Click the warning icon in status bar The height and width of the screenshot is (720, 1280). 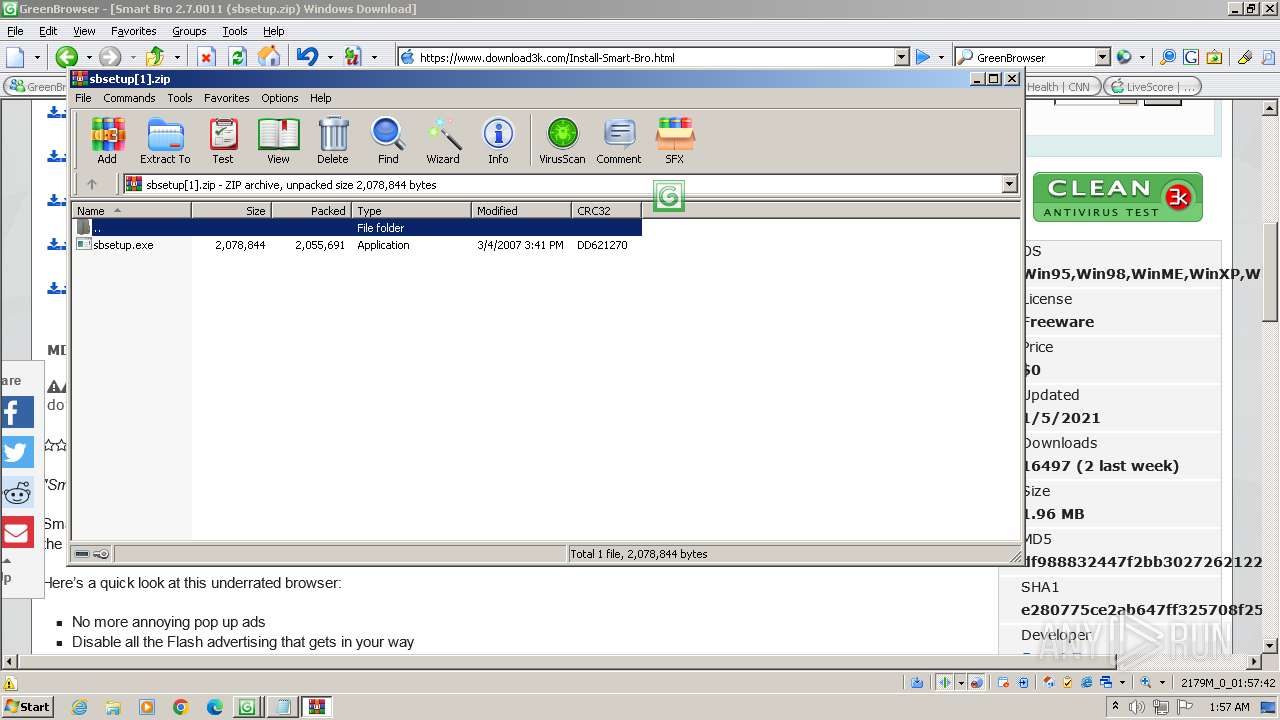[x=10, y=683]
